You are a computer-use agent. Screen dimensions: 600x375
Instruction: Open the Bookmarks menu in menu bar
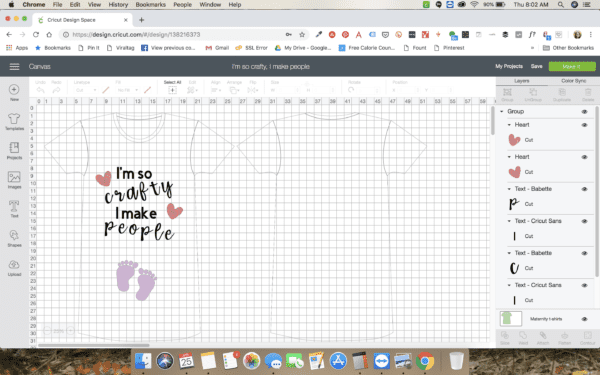150,5
